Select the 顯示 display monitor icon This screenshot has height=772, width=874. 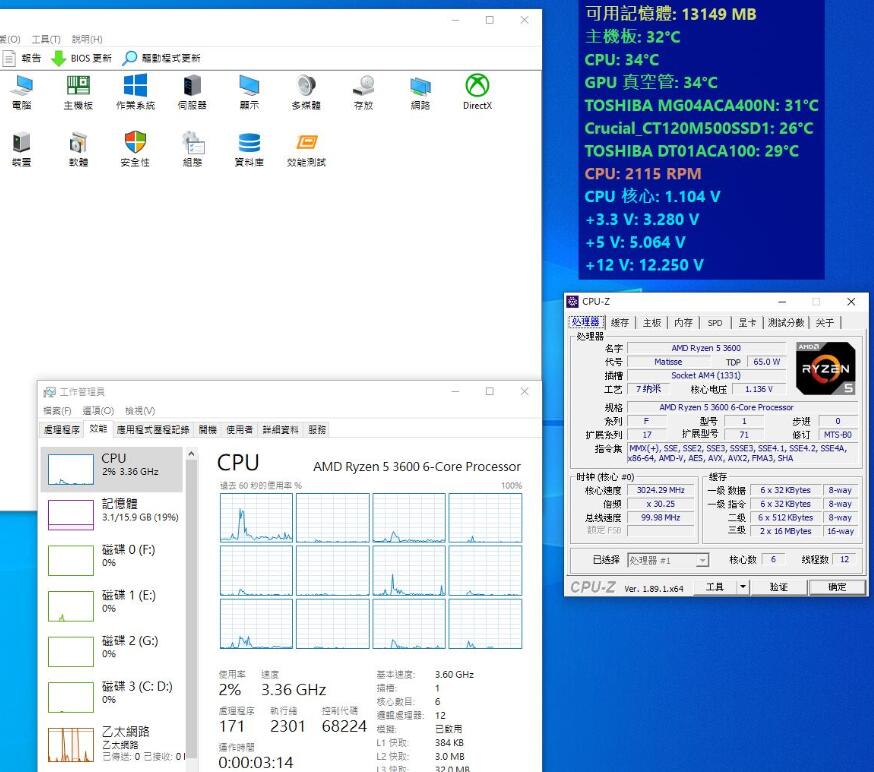point(249,91)
